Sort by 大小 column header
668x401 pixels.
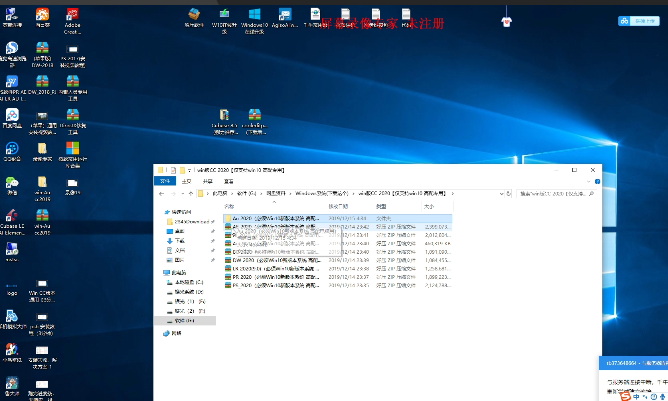tap(429, 206)
